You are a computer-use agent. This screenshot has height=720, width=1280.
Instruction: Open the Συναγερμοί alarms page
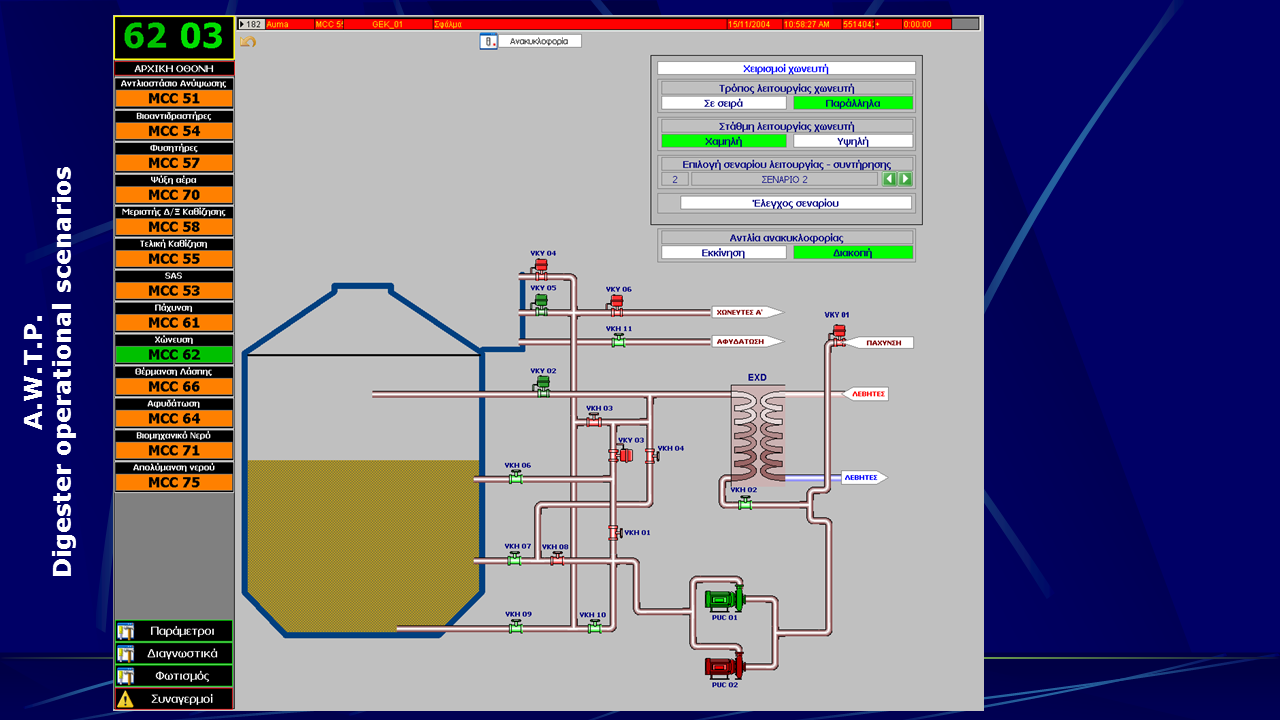(x=174, y=699)
